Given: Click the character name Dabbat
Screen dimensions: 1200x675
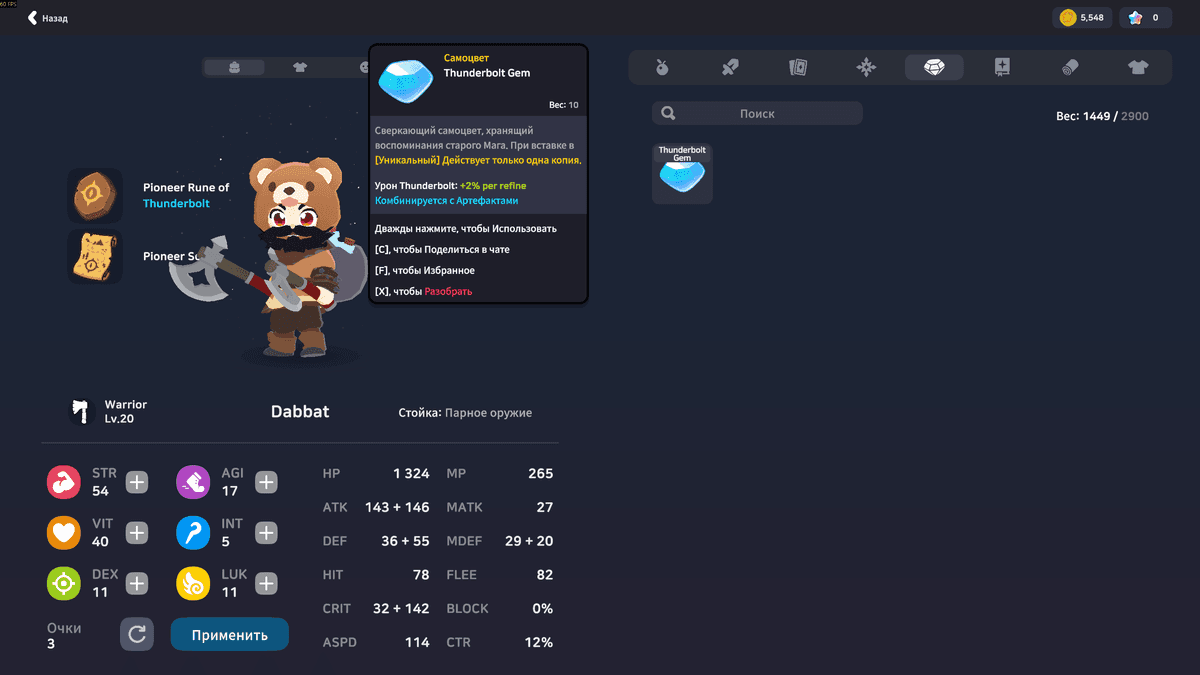Looking at the screenshot, I should pos(300,411).
